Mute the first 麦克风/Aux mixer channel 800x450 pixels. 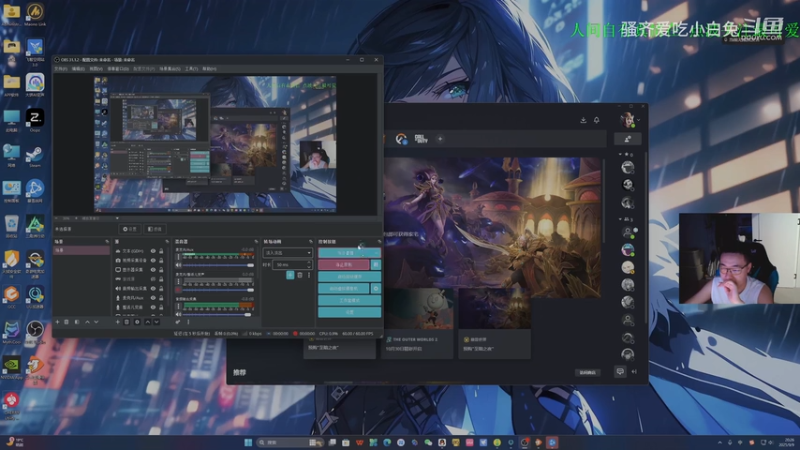click(178, 265)
